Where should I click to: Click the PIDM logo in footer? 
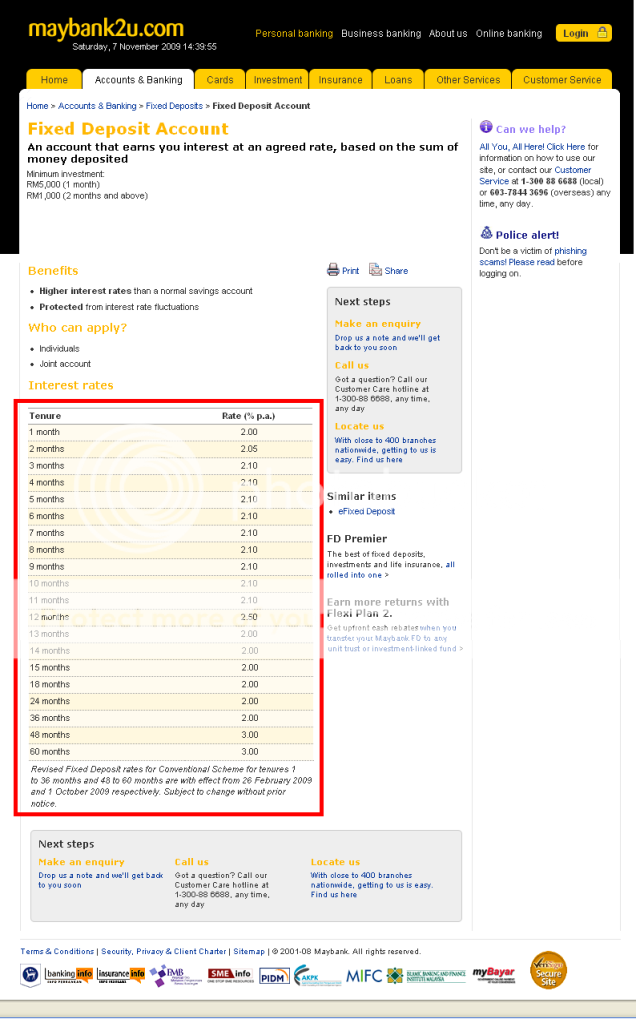point(274,976)
